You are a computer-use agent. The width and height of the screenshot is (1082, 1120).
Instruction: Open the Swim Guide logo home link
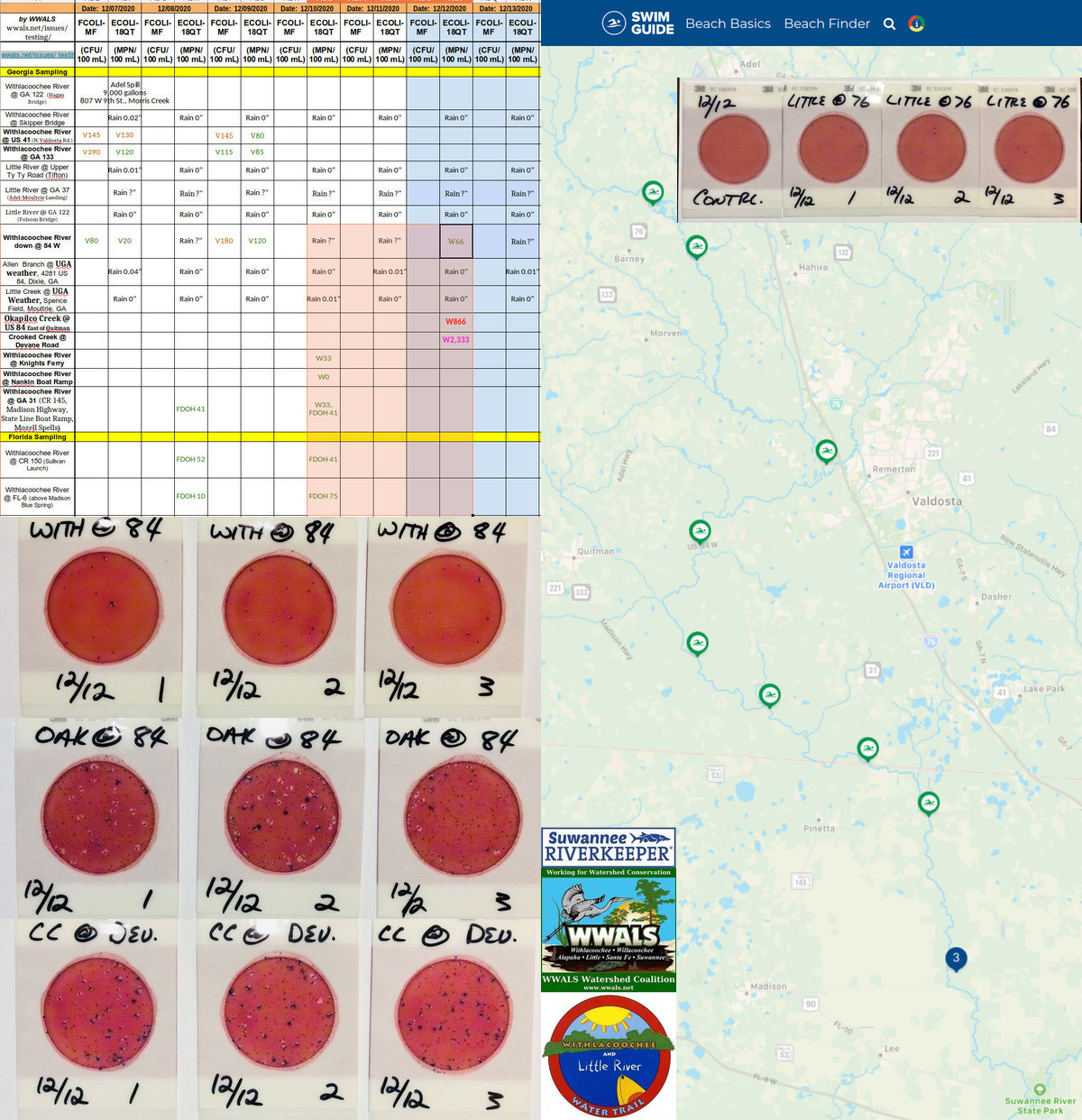638,23
